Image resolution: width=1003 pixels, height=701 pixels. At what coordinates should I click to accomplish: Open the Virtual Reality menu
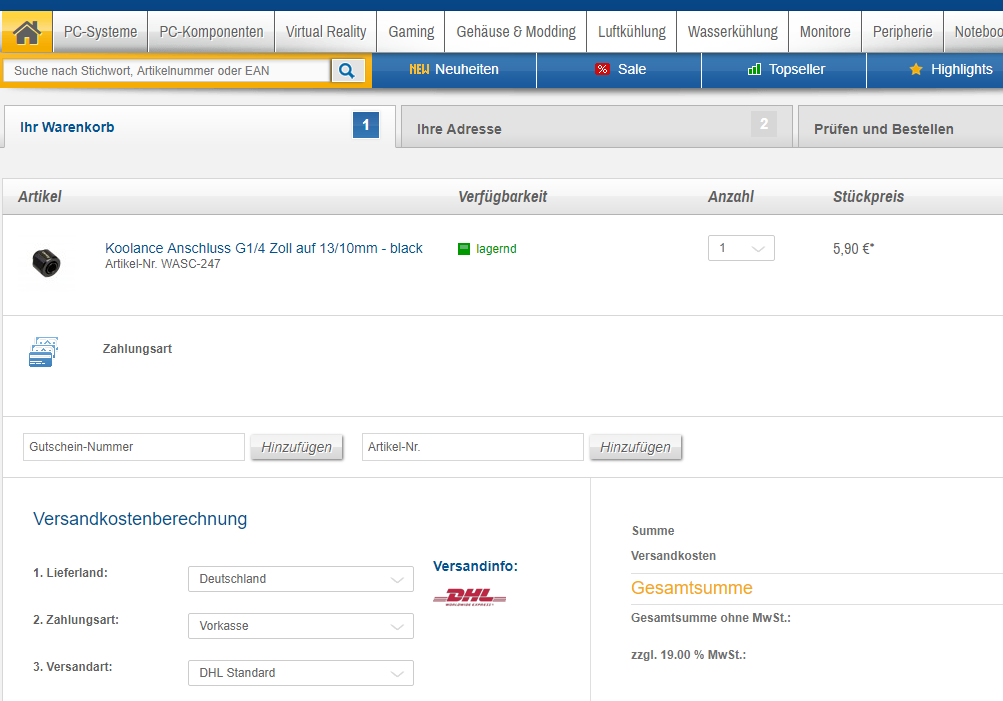(x=326, y=31)
